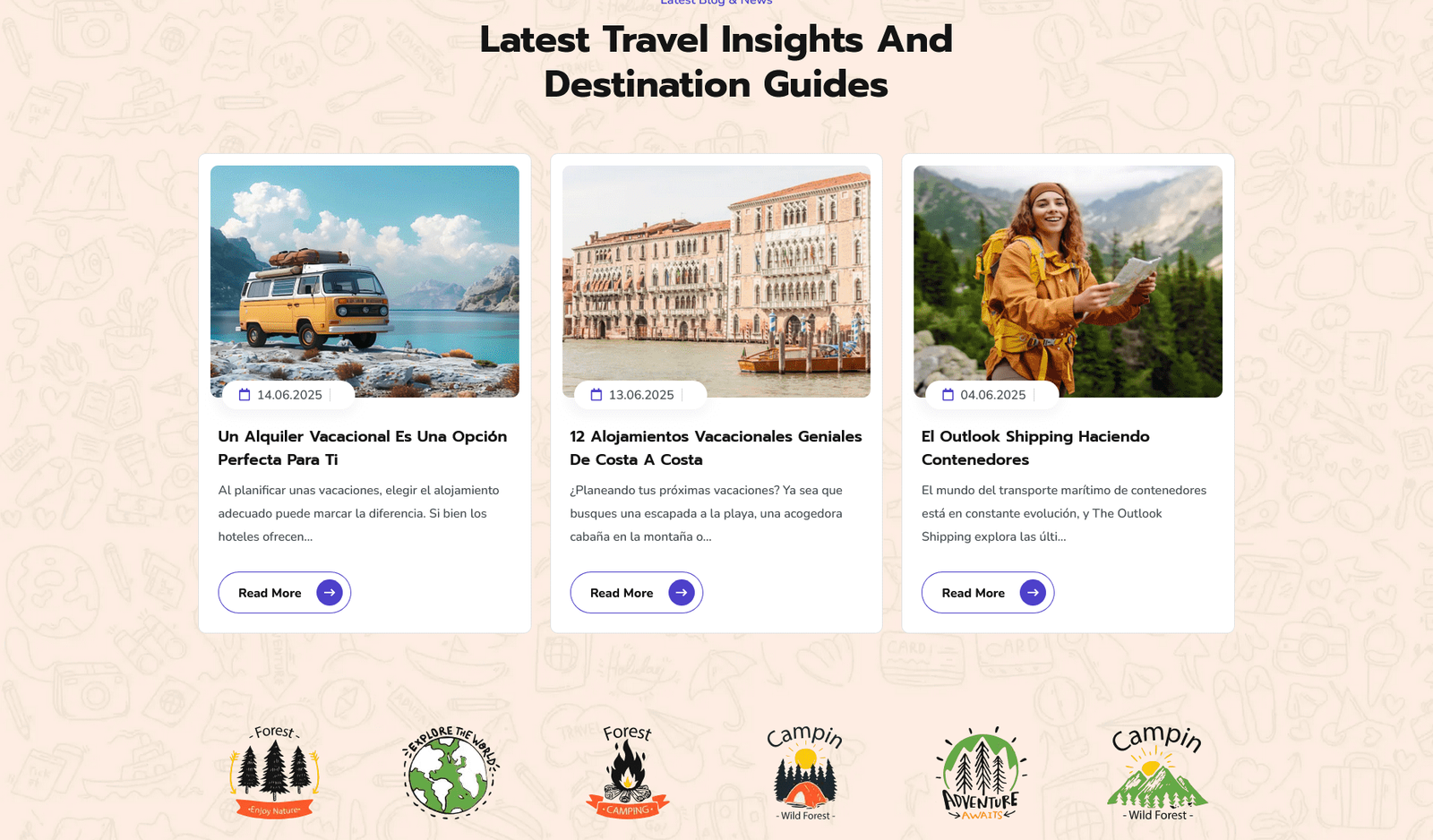Click calendar icon beside 04.06.2025
Image resolution: width=1433 pixels, height=840 pixels.
[x=948, y=395]
